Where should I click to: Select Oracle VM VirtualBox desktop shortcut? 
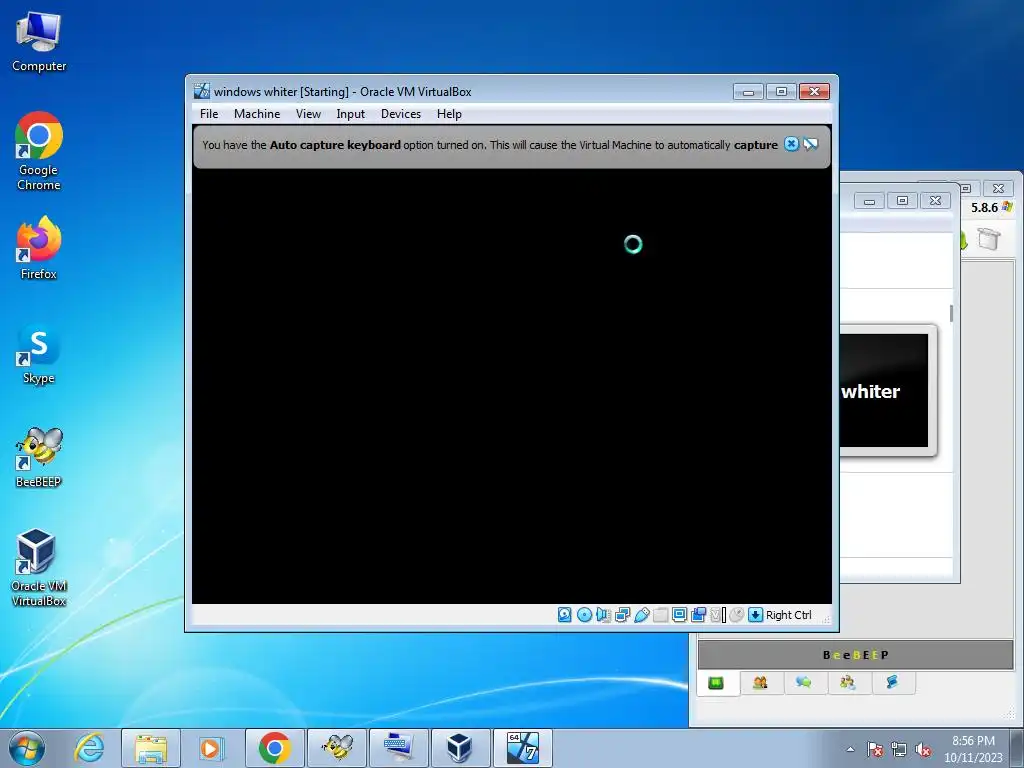pos(39,568)
